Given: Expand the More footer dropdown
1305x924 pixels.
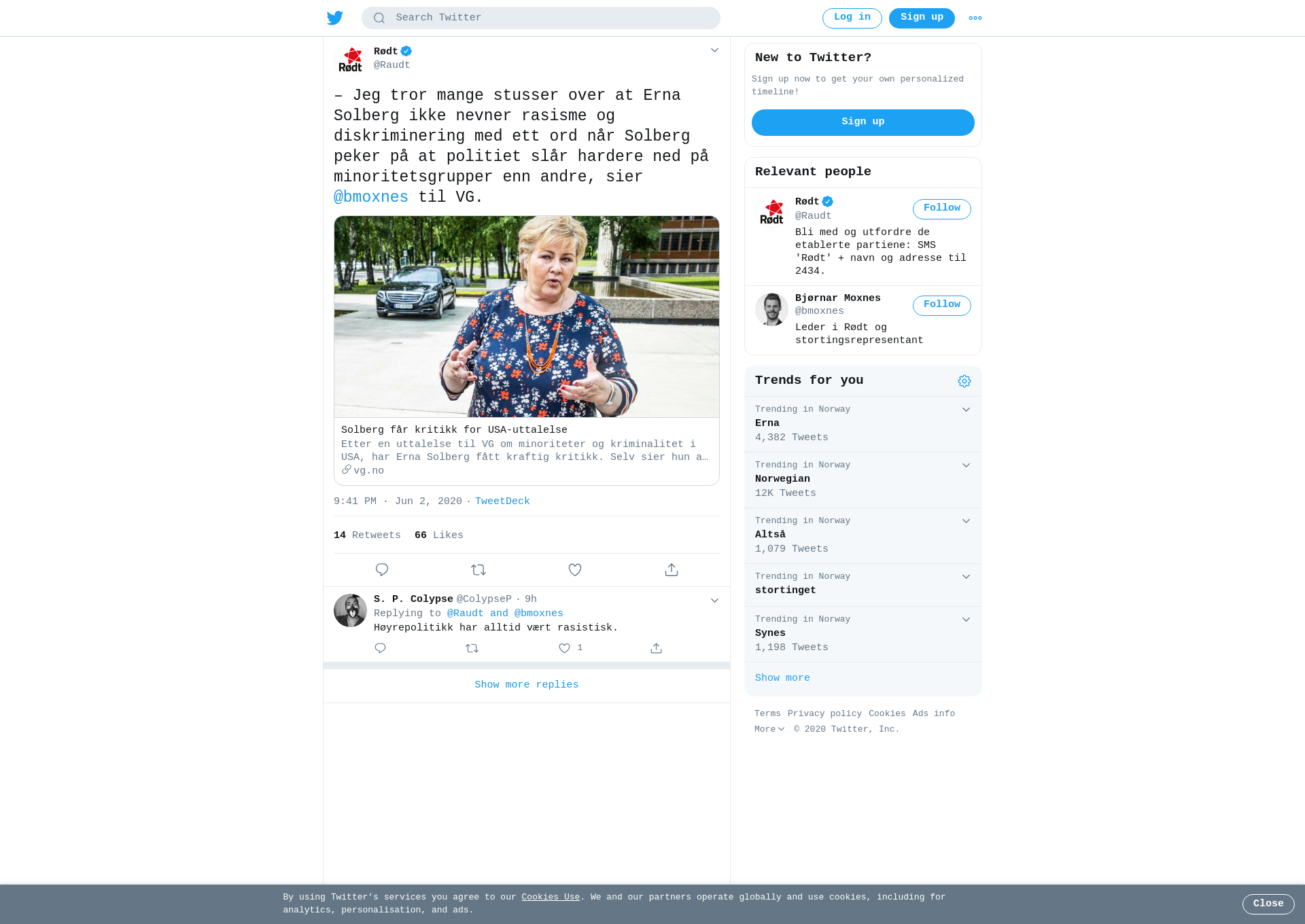Looking at the screenshot, I should click(x=769, y=729).
